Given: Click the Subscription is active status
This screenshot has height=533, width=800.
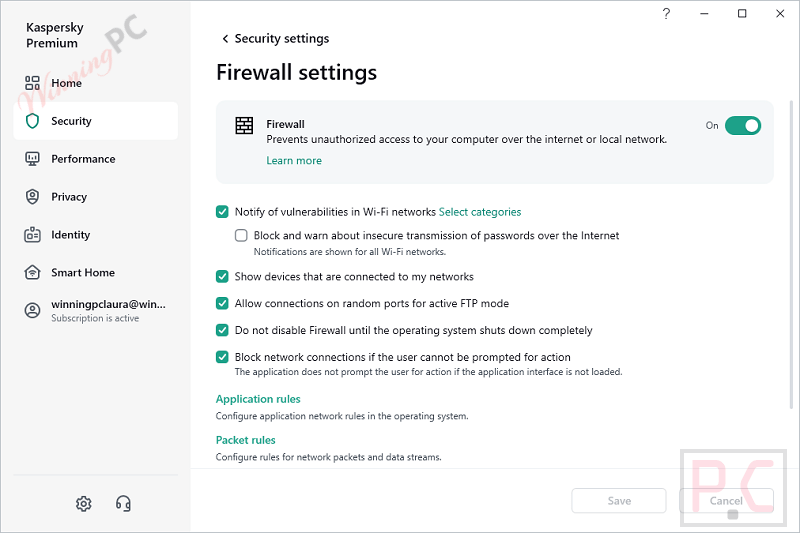Looking at the screenshot, I should point(95,318).
